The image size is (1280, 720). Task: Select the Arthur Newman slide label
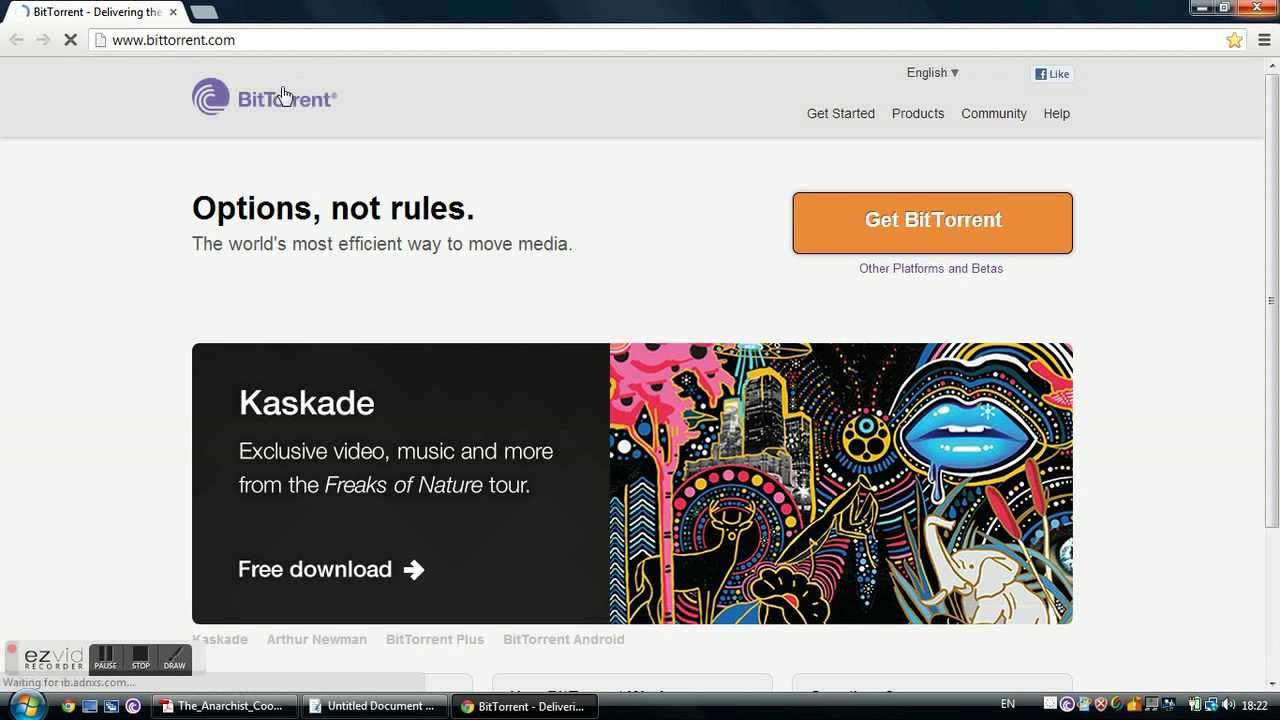[317, 640]
